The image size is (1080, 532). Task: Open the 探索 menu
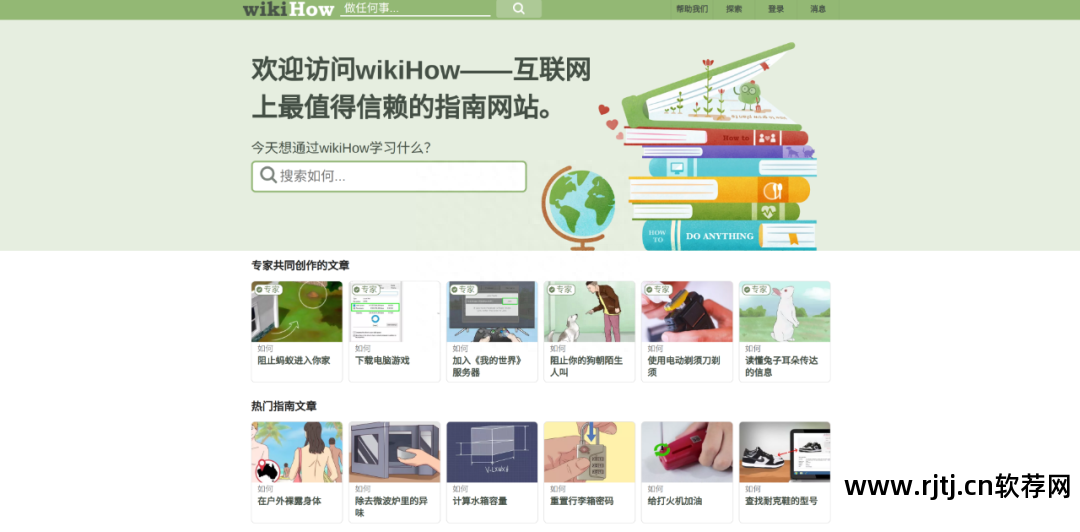coord(734,9)
